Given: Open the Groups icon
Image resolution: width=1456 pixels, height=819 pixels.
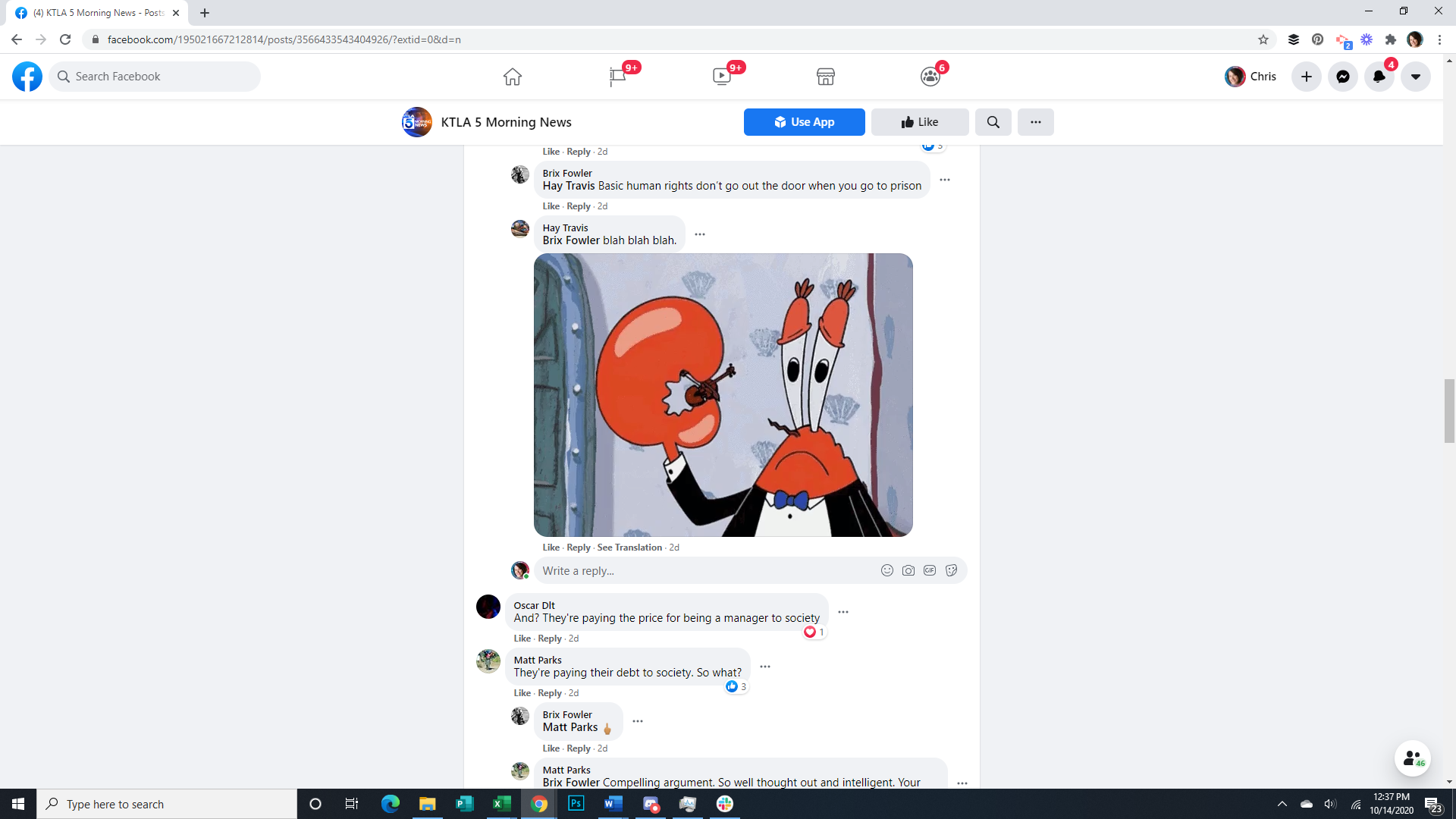Looking at the screenshot, I should [x=930, y=77].
